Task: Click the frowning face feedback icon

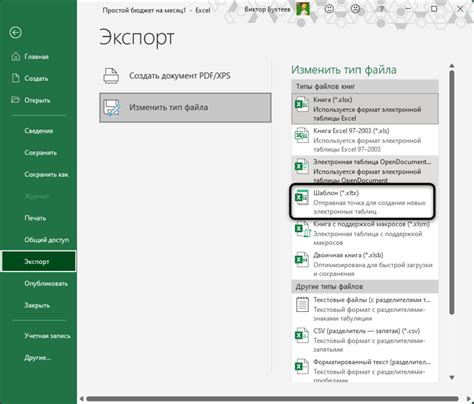Action: 356,9
